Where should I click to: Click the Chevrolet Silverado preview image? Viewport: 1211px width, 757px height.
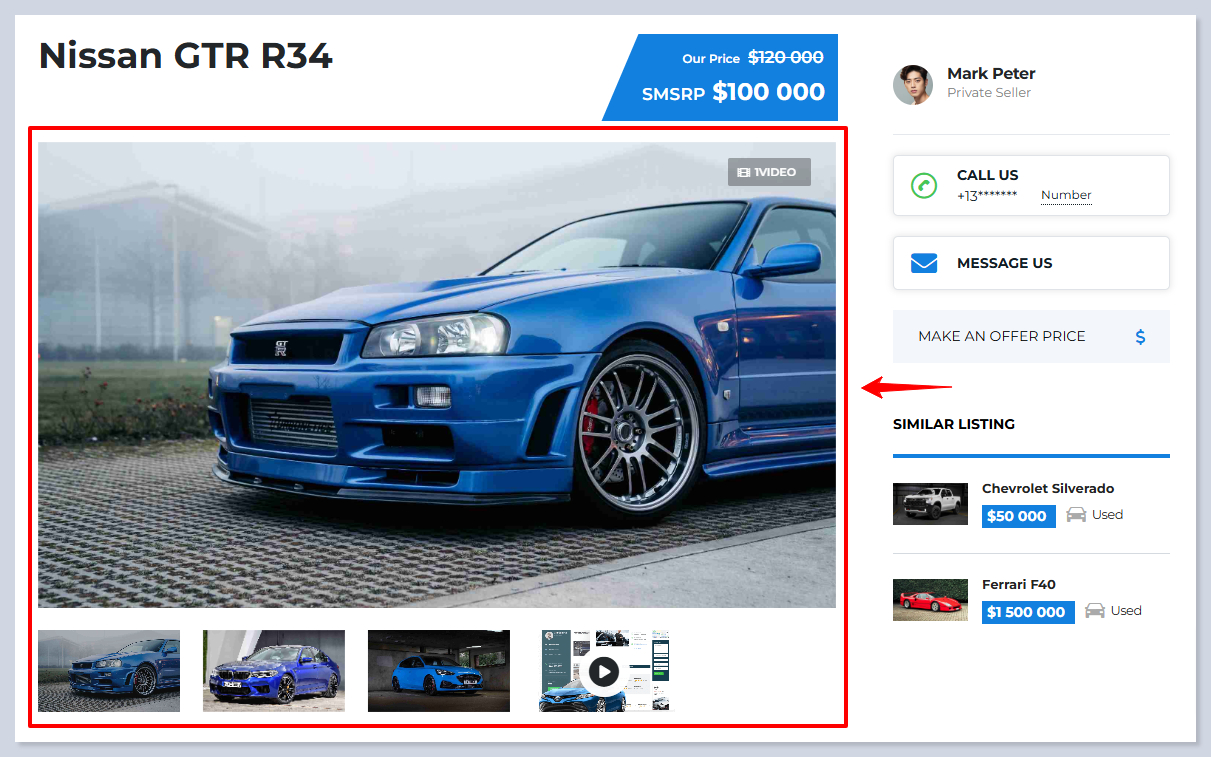(x=930, y=504)
